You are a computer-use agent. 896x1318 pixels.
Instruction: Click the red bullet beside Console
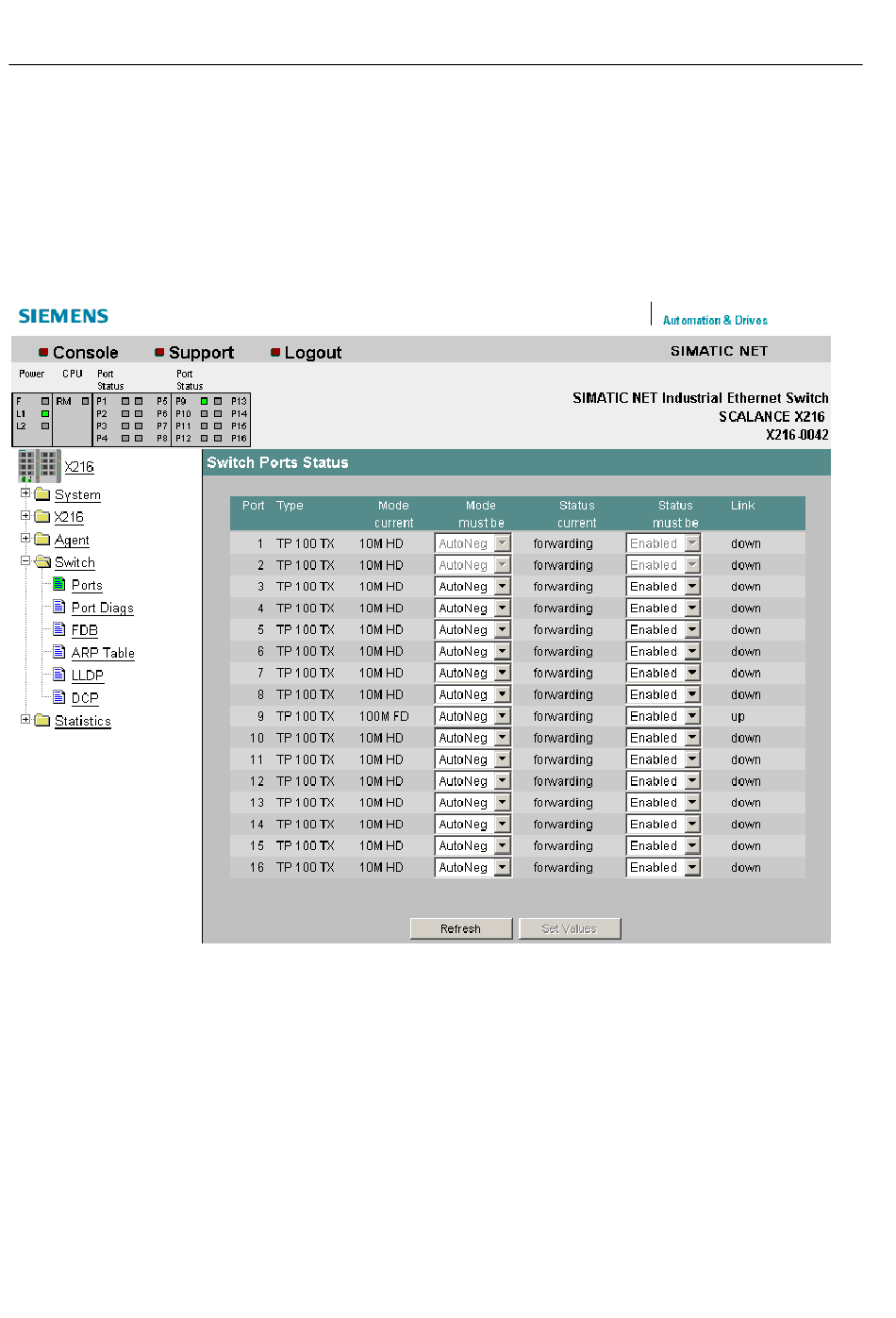[43, 353]
